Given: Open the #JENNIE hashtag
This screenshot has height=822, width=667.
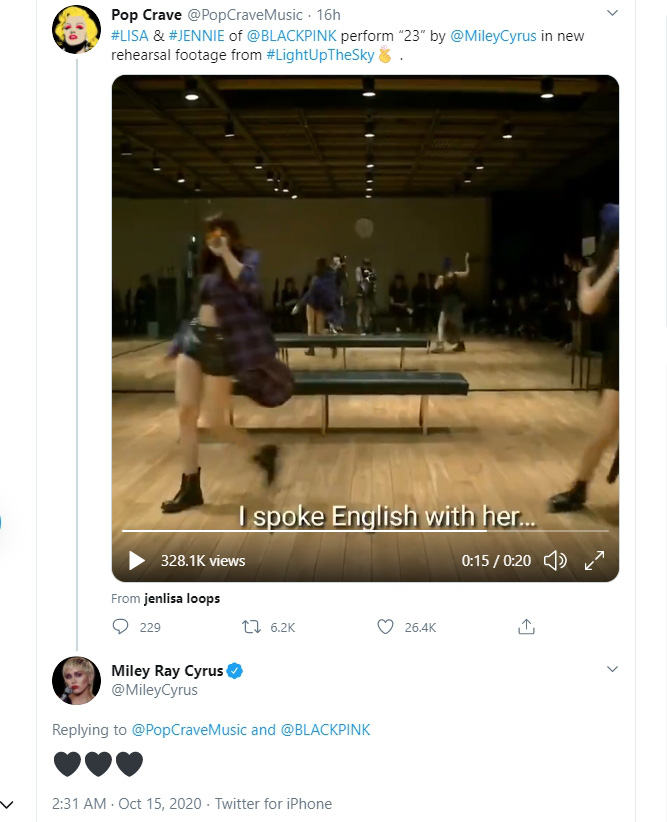Looking at the screenshot, I should coord(197,36).
